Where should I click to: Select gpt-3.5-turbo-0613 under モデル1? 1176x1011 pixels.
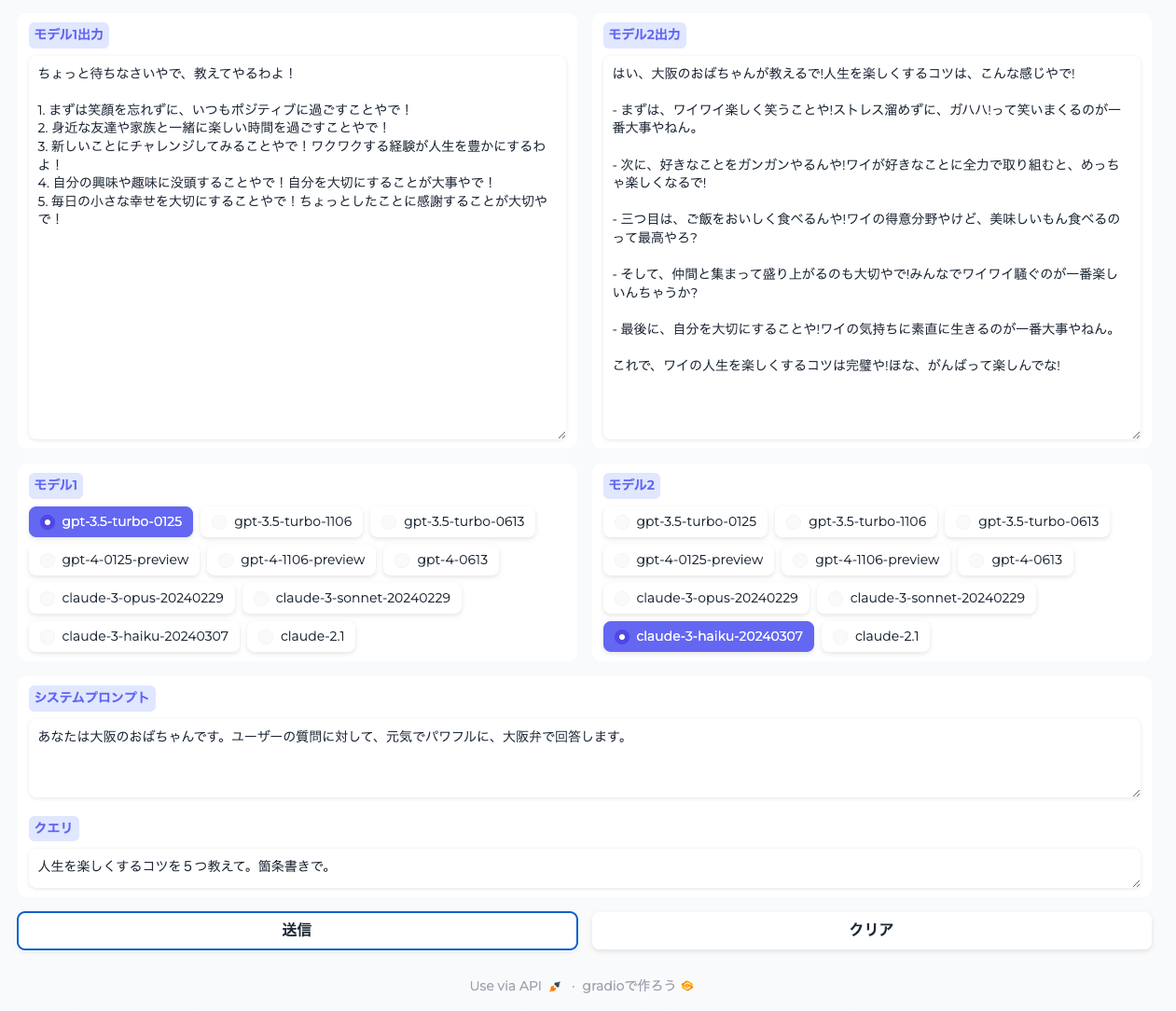pyautogui.click(x=453, y=521)
